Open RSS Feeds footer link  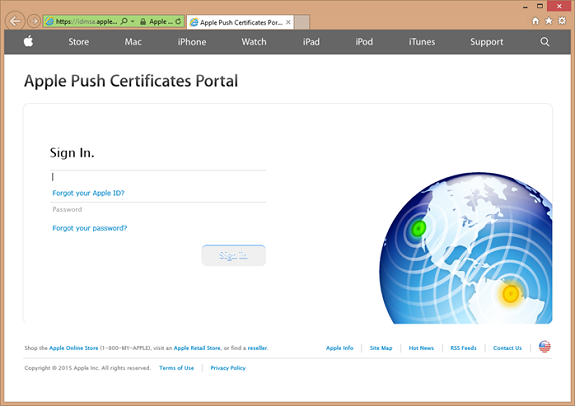tap(463, 348)
